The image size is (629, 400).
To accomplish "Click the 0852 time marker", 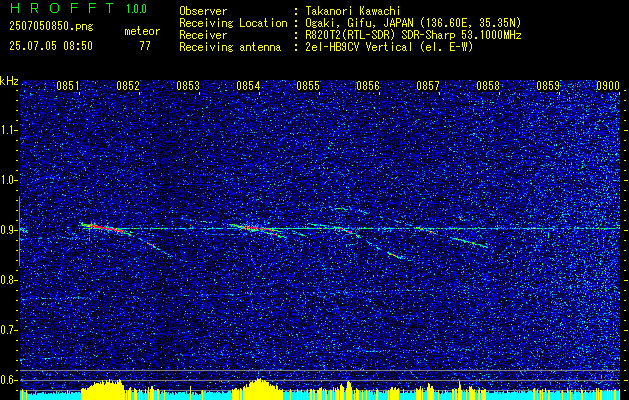I will click(x=128, y=86).
